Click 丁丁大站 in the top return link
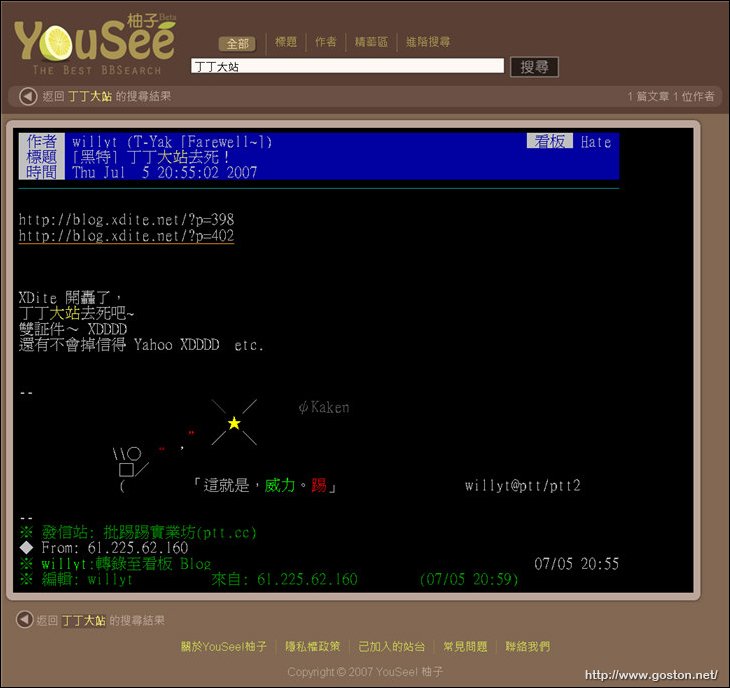 click(x=90, y=97)
